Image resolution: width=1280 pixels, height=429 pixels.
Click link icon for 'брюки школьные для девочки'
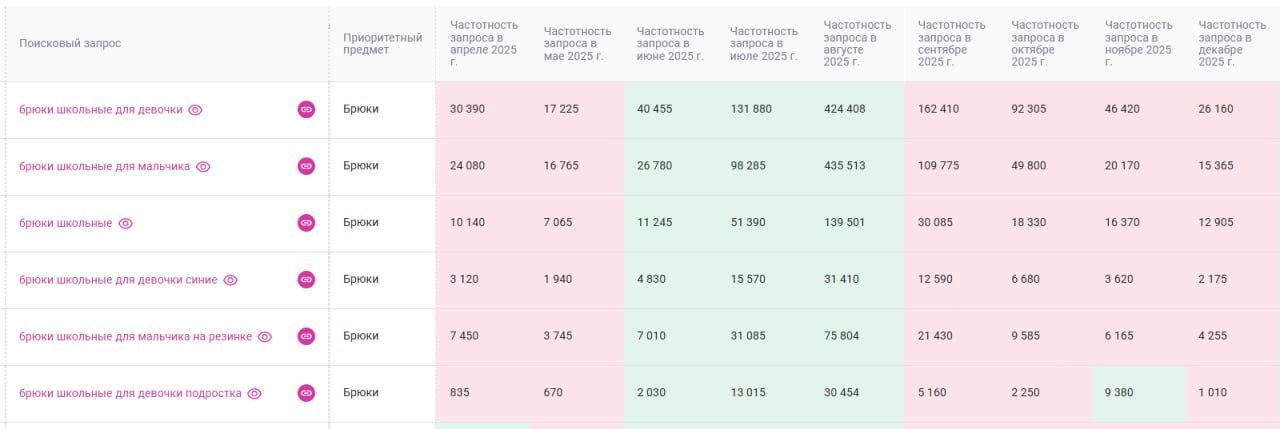[306, 109]
